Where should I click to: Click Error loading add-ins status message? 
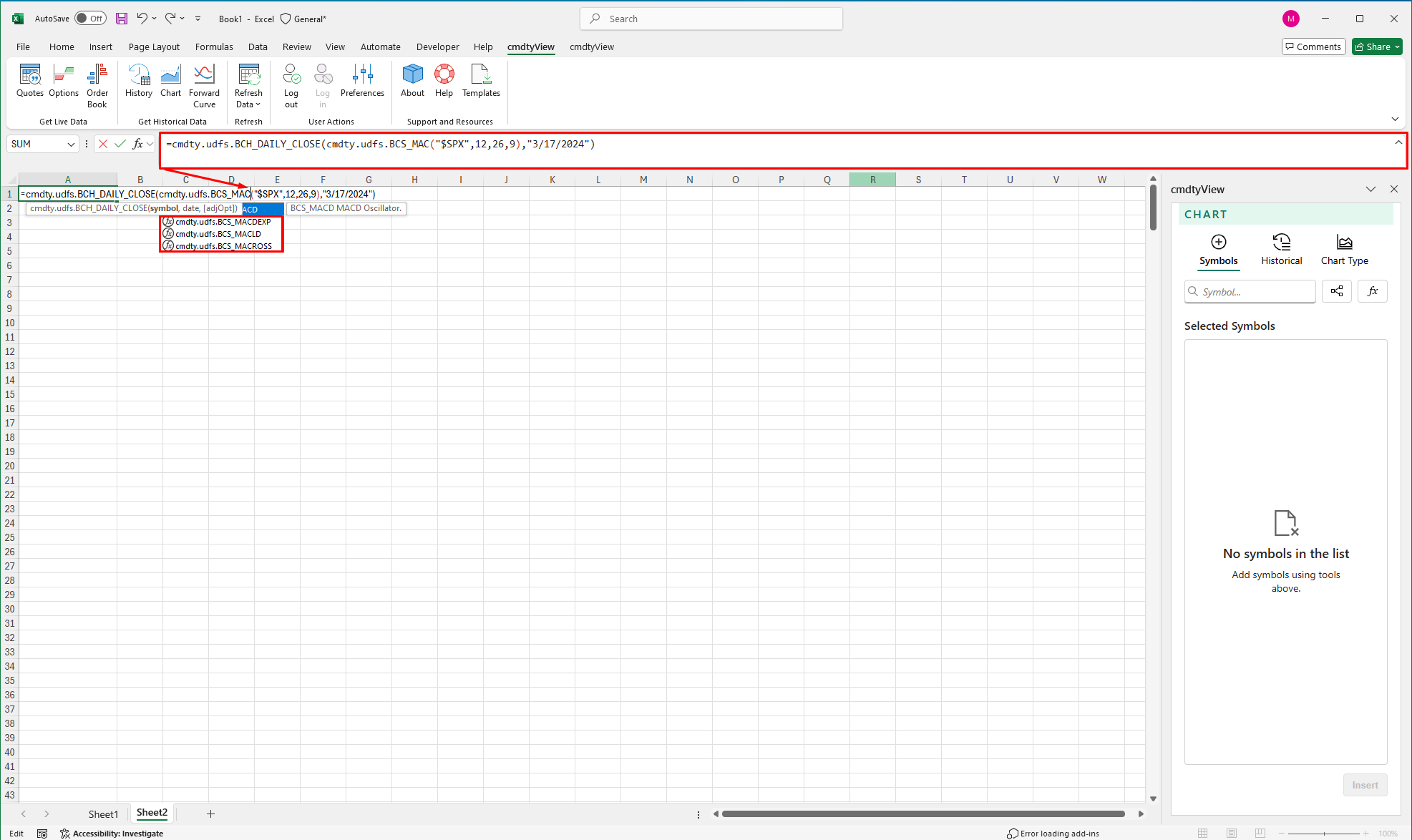click(x=1053, y=834)
